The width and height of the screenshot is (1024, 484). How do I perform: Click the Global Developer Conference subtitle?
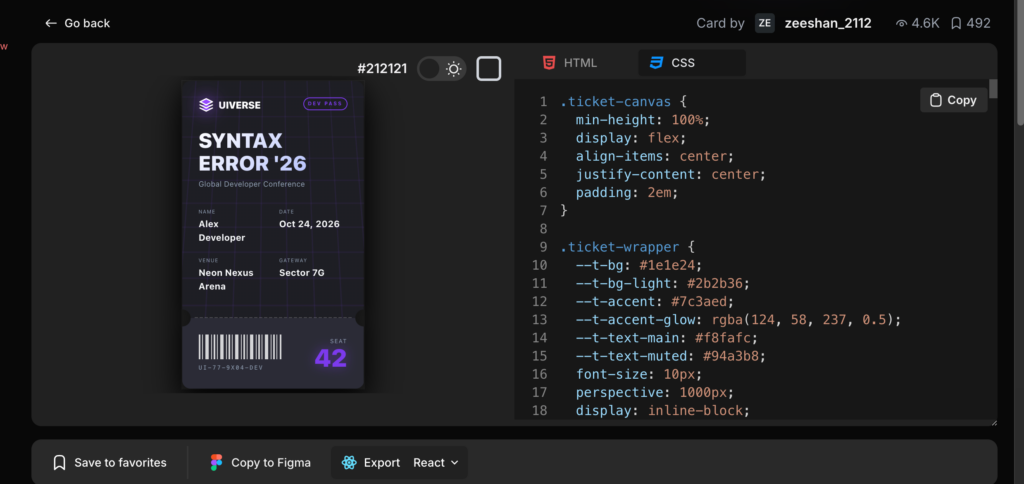[x=251, y=184]
